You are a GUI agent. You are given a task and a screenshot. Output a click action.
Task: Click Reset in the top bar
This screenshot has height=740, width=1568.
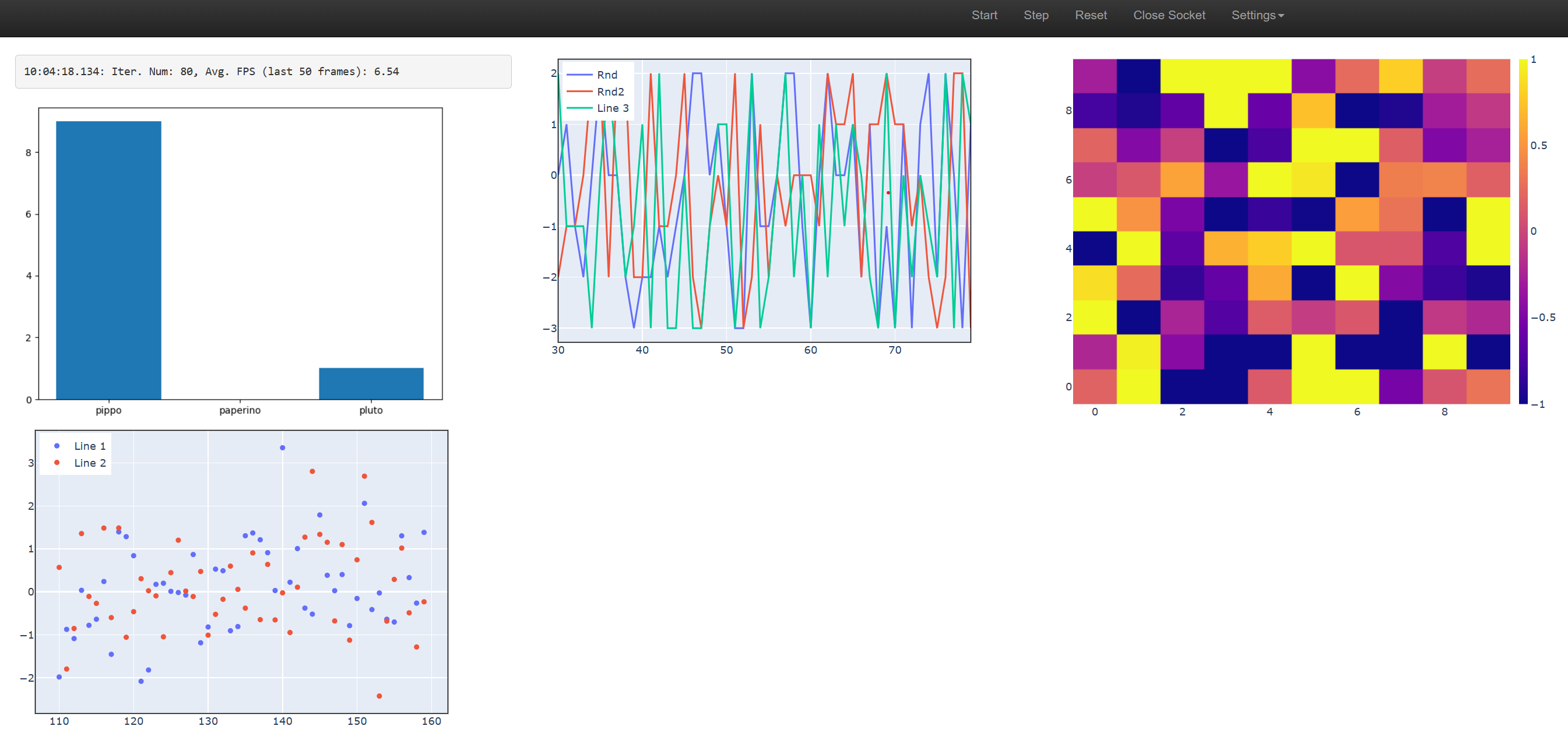[x=1090, y=15]
